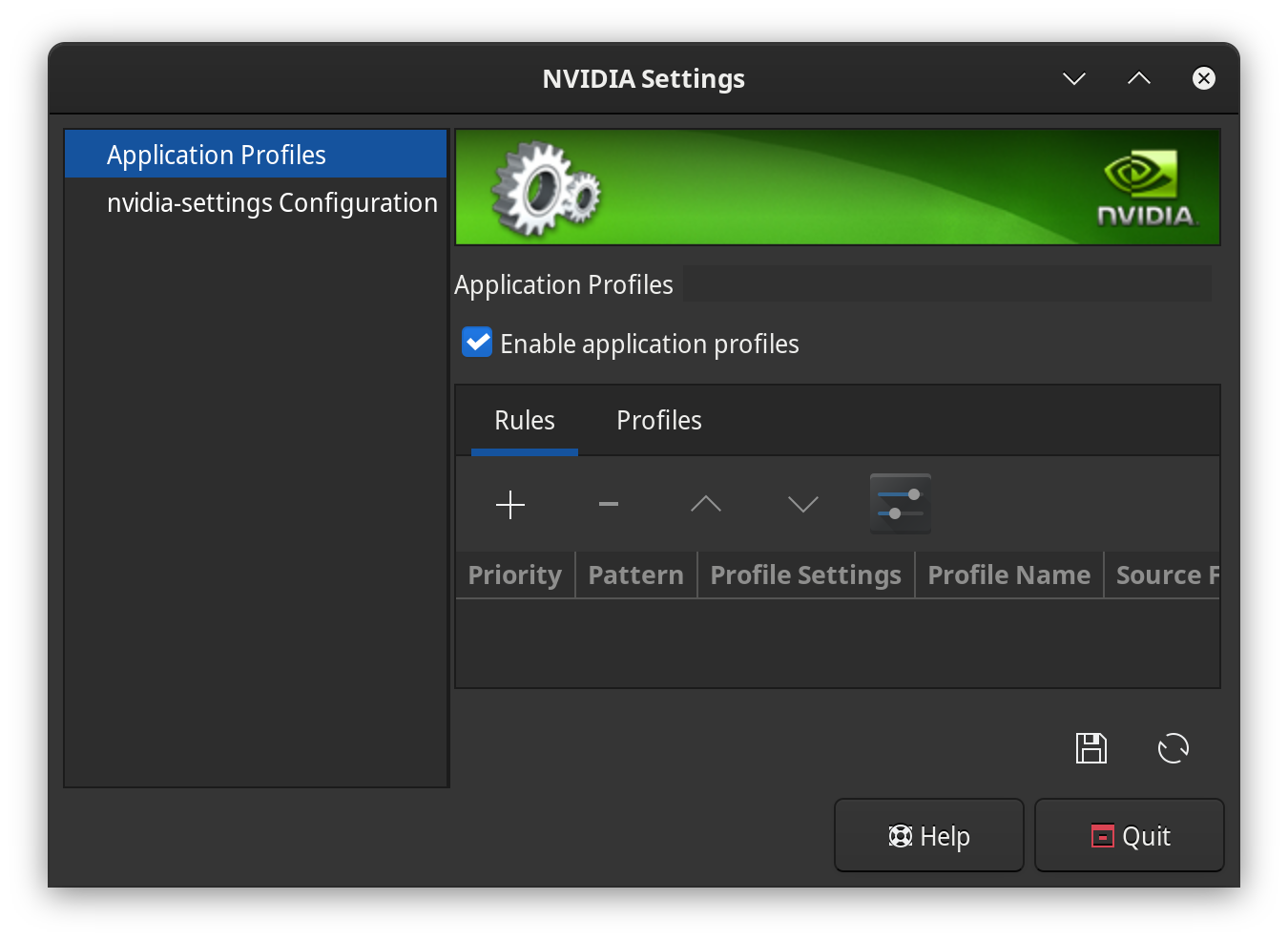1288x941 pixels.
Task: Open the Help button
Action: [928, 836]
